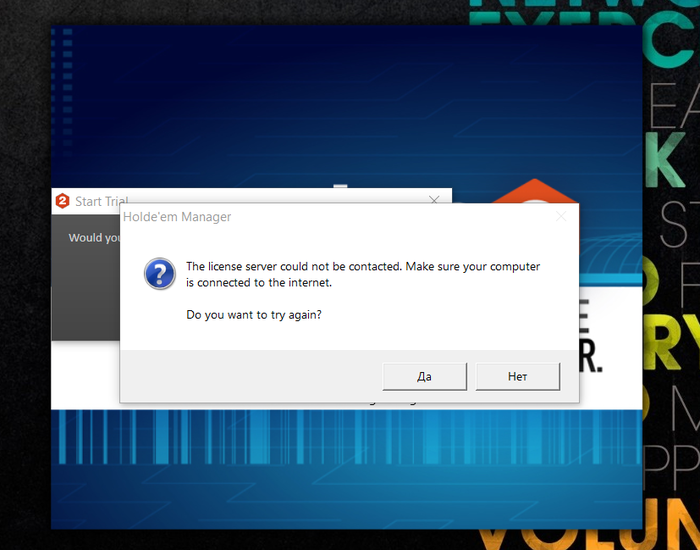Click the Holde'em Manager dialog title
700x550 pixels.
(177, 217)
